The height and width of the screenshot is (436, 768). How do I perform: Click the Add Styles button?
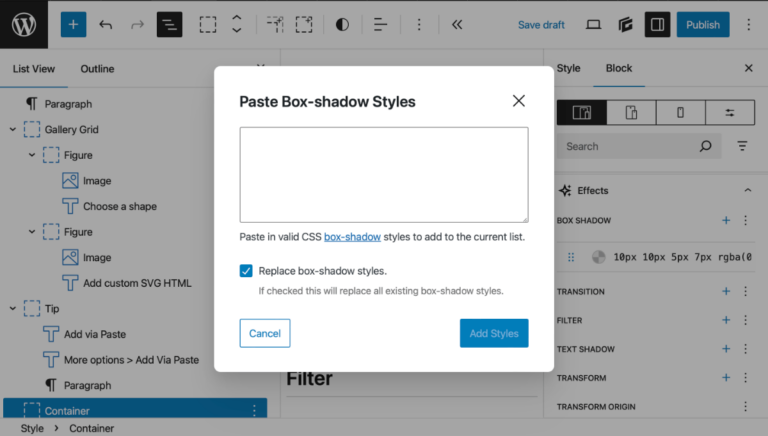coord(494,333)
